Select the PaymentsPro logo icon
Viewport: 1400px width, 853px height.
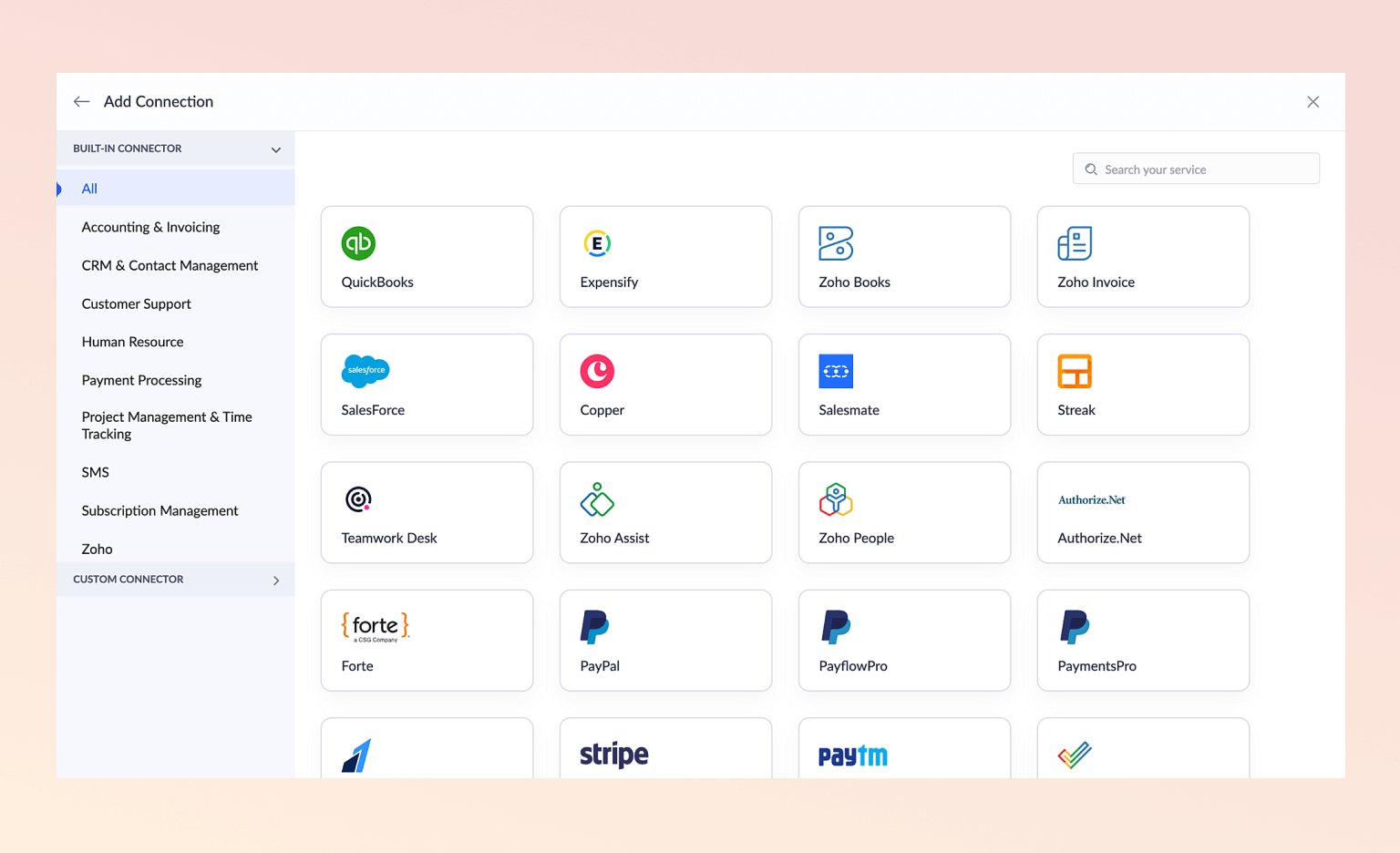tap(1074, 627)
